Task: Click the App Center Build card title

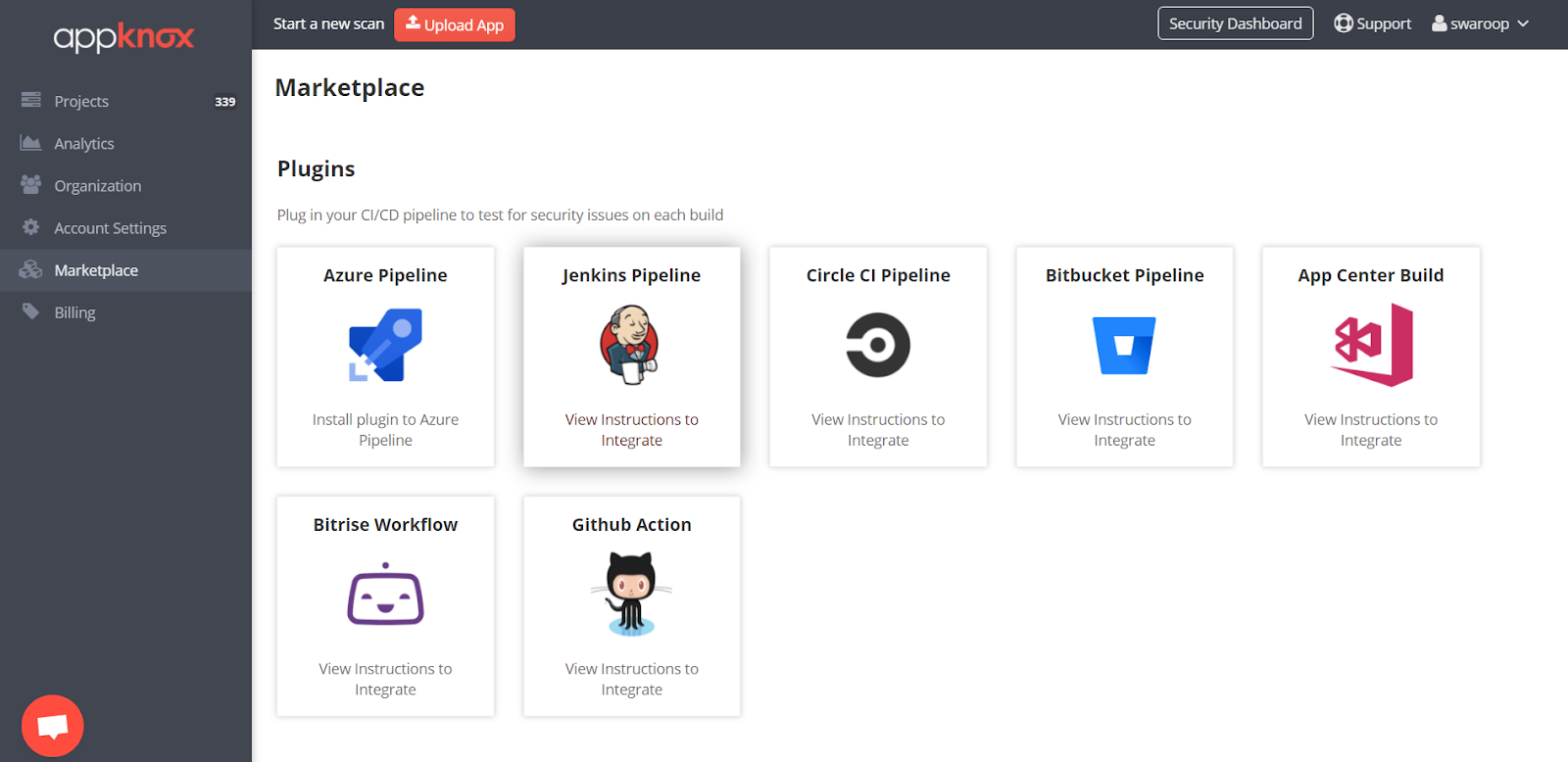Action: (1371, 275)
